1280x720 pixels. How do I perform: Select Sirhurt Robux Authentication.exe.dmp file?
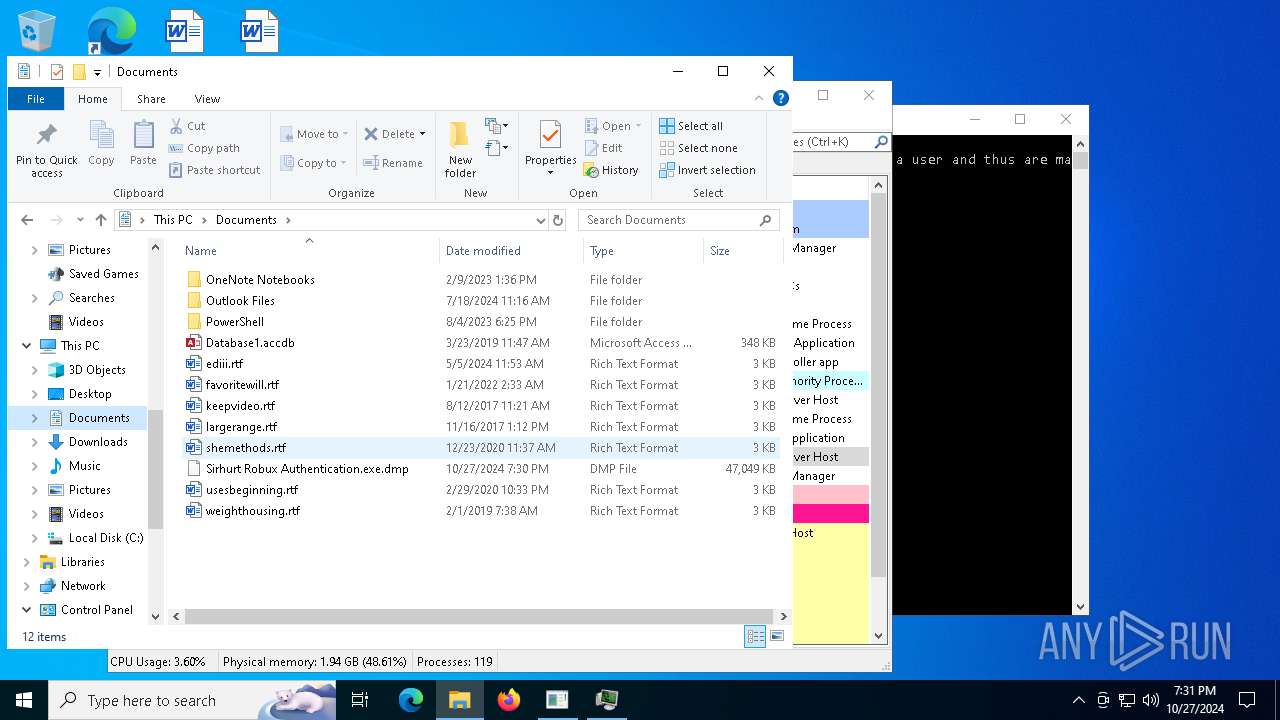coord(307,469)
